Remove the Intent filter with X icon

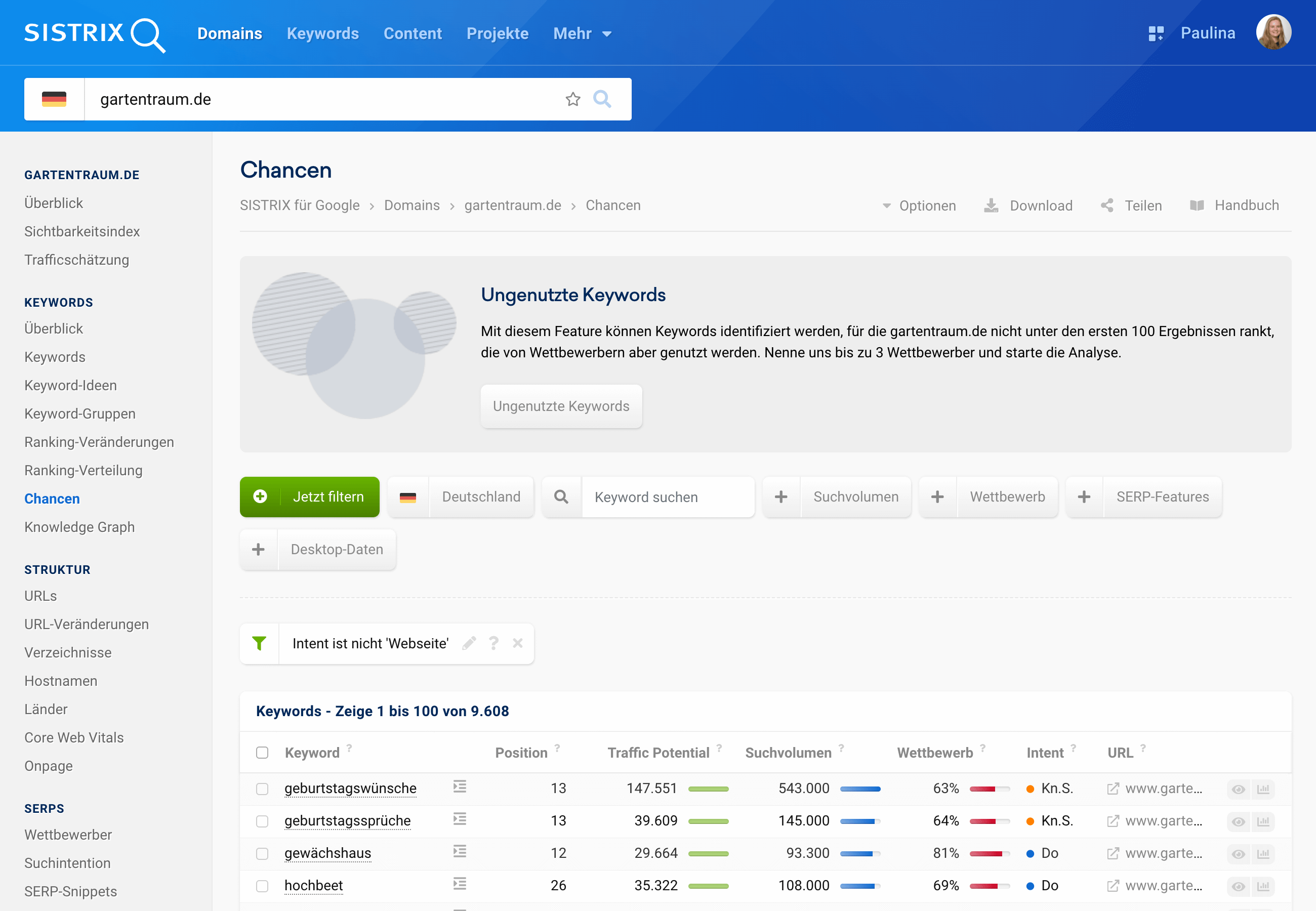tap(518, 643)
